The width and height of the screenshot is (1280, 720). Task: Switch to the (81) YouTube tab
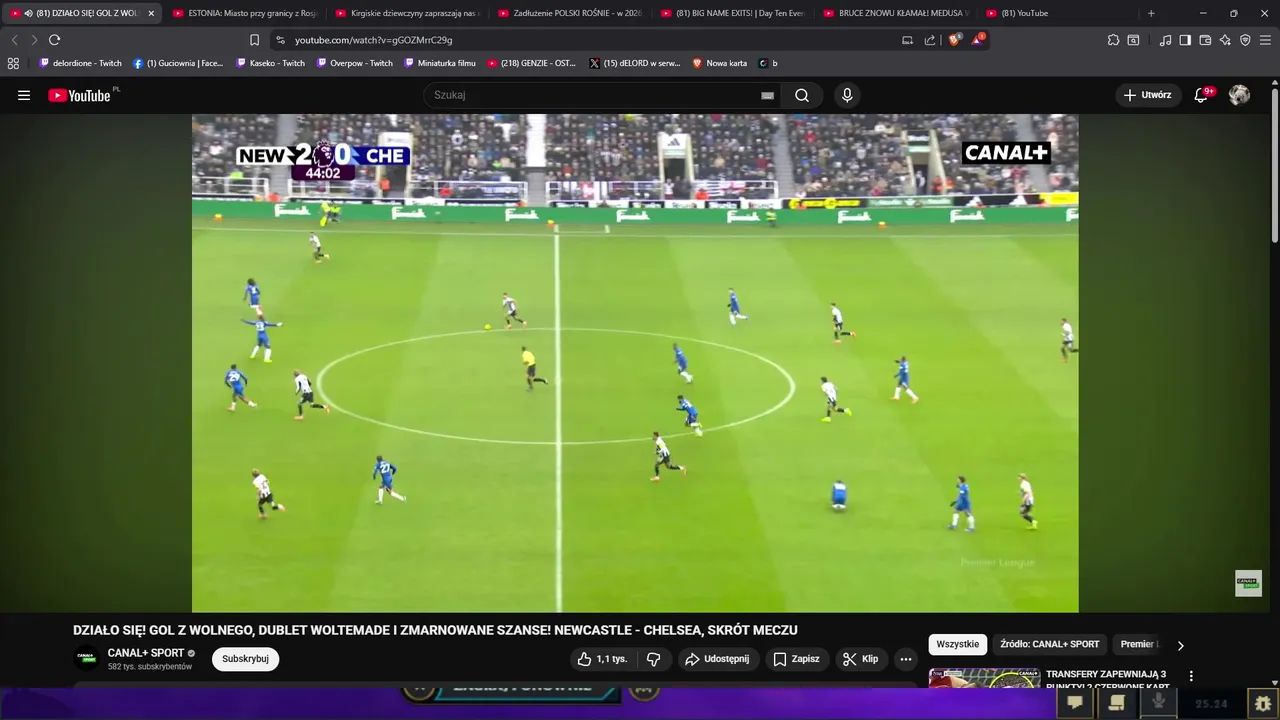click(1057, 13)
